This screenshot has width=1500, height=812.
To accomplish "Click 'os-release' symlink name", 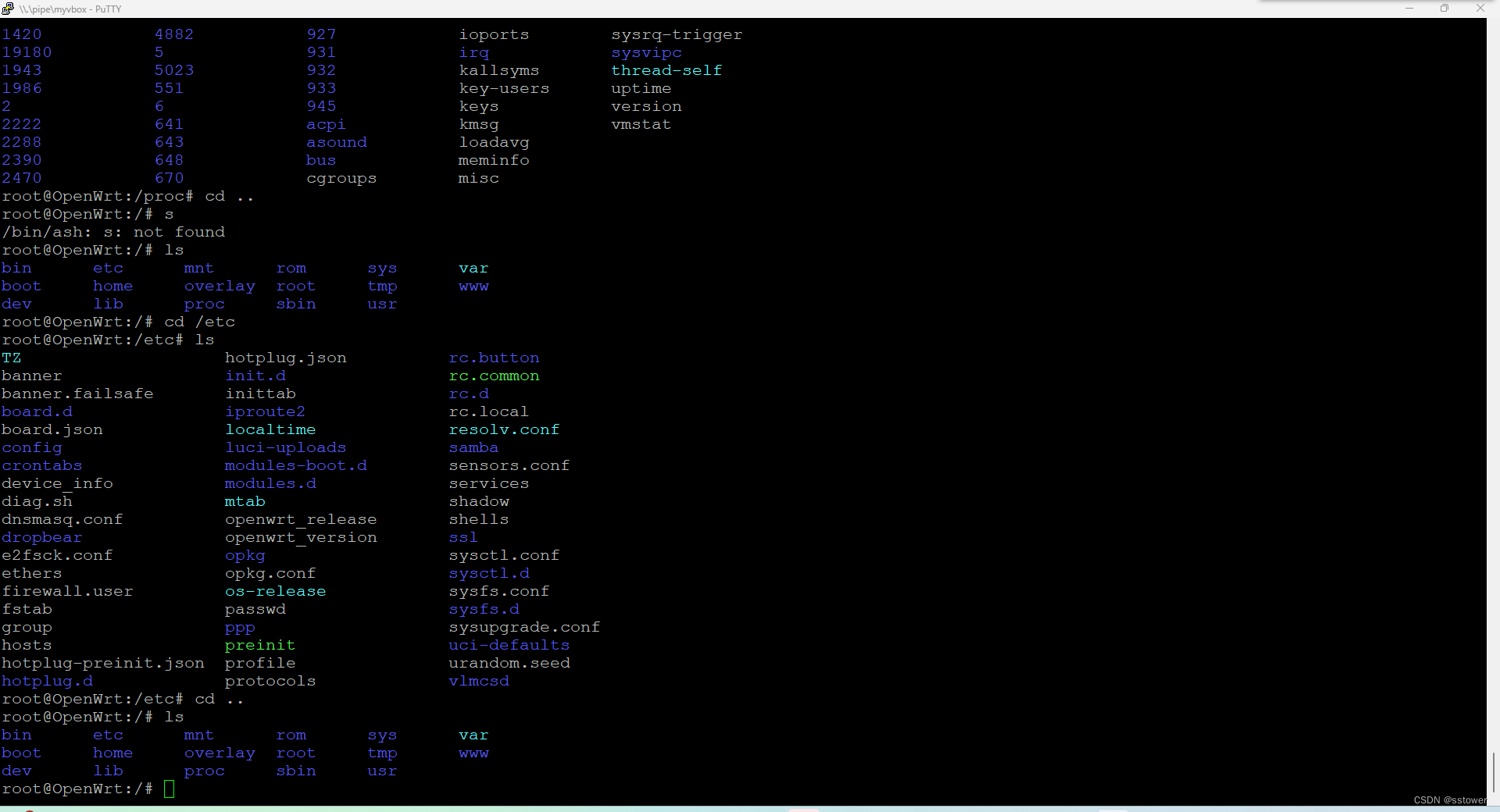I will [276, 591].
